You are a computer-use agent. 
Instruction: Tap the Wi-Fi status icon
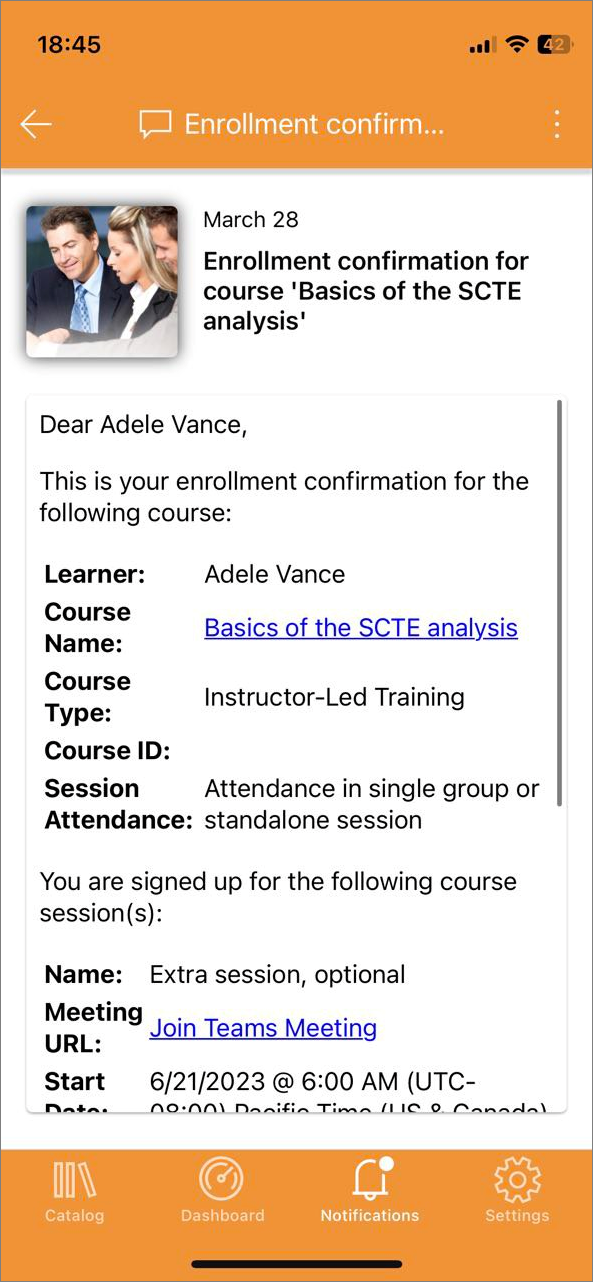(516, 45)
